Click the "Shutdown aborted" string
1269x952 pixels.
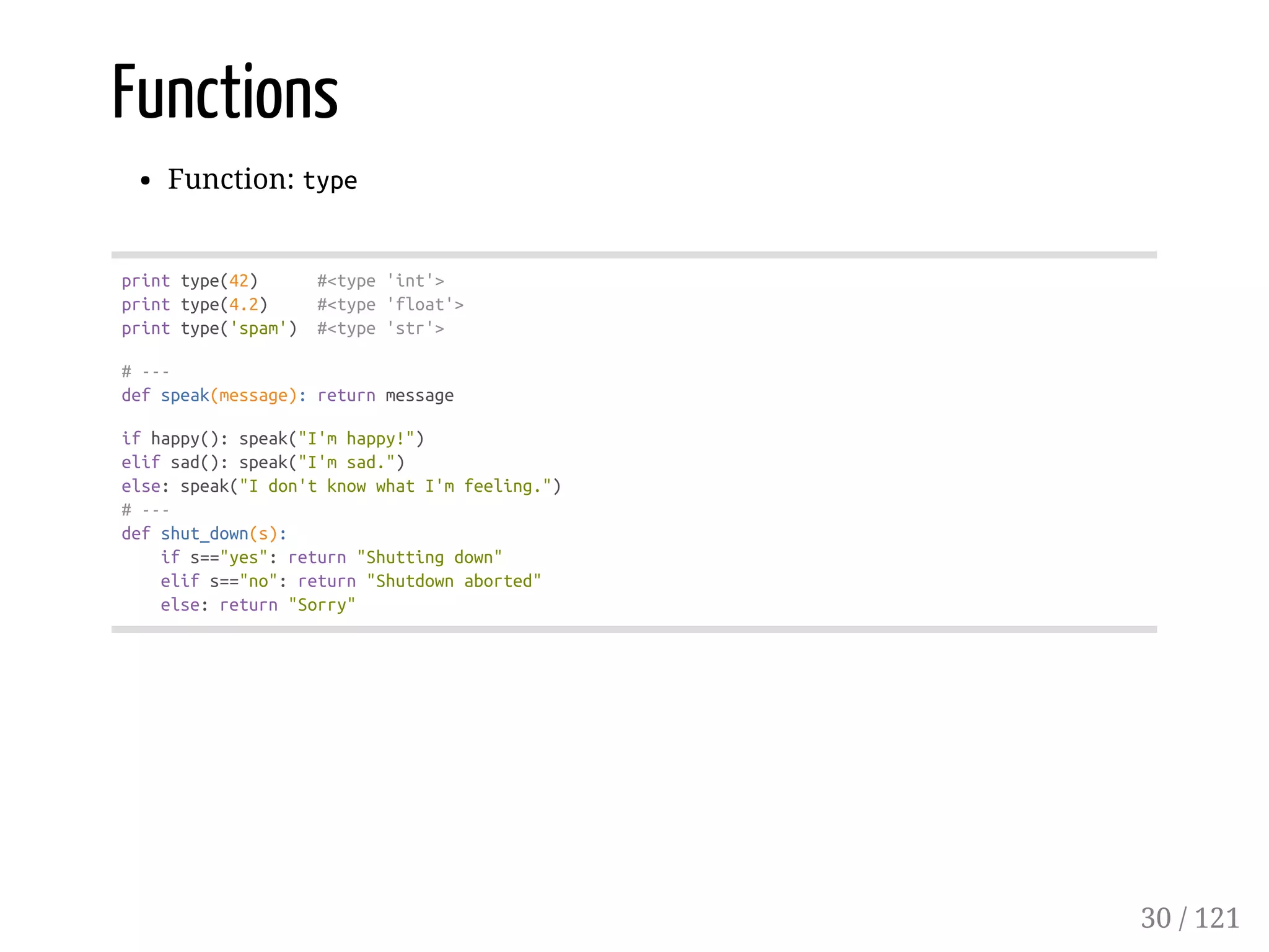click(x=454, y=581)
